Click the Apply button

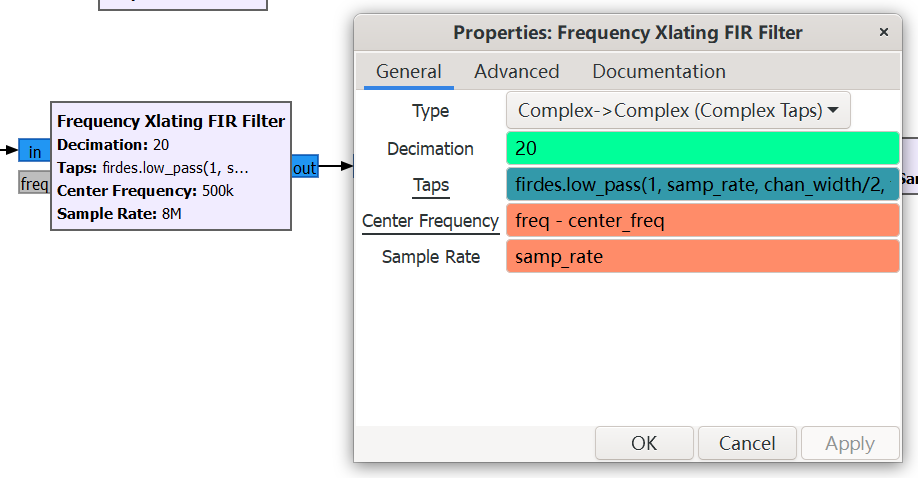tap(850, 443)
